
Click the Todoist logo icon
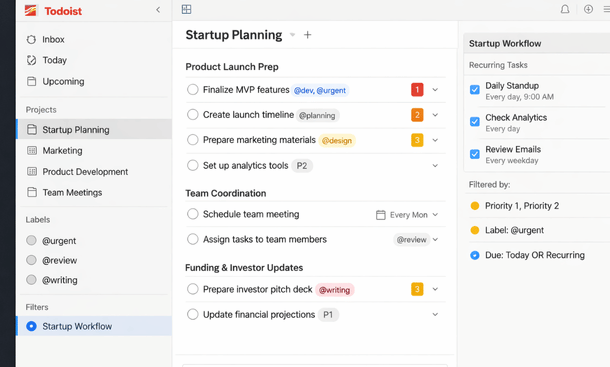point(30,11)
